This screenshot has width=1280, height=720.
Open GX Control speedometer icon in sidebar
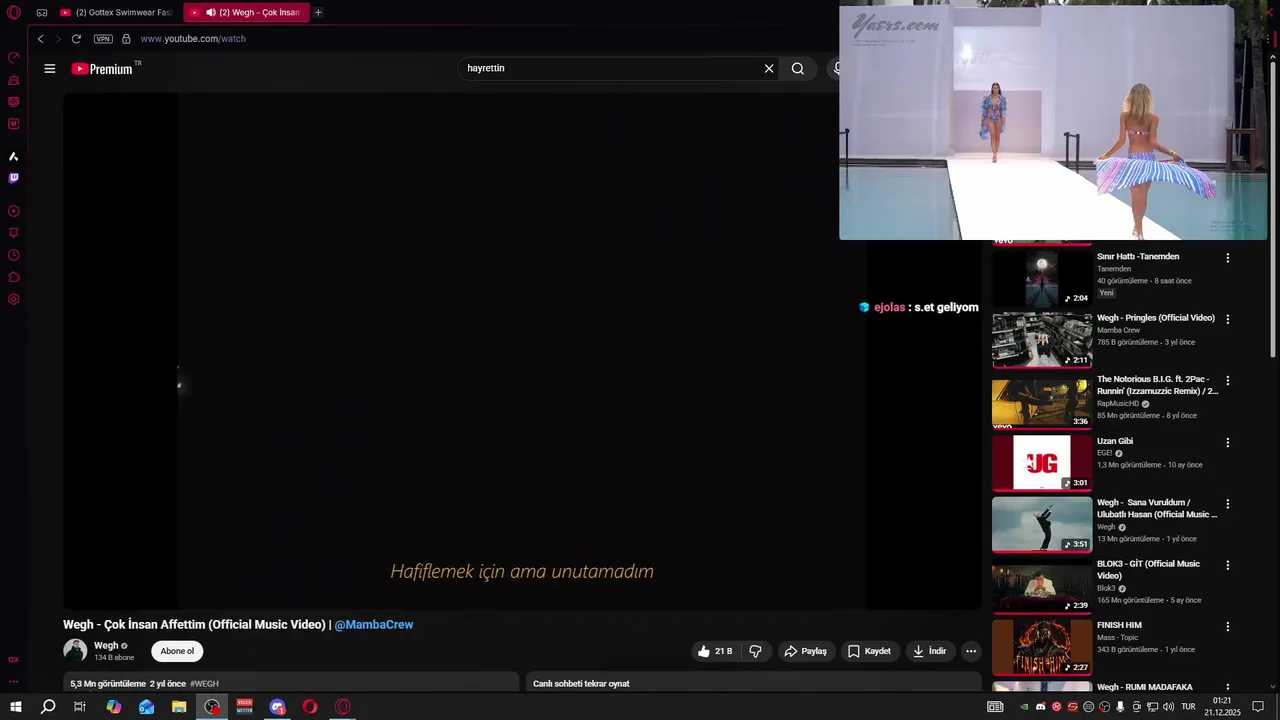14,58
